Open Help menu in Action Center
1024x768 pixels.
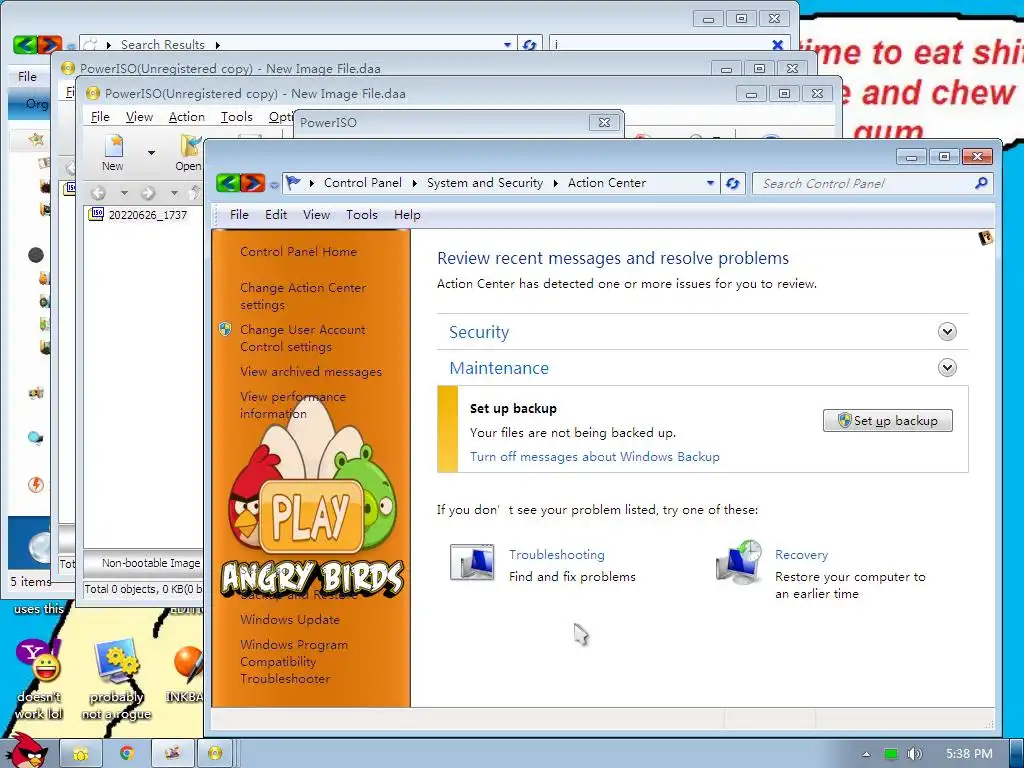[x=407, y=214]
